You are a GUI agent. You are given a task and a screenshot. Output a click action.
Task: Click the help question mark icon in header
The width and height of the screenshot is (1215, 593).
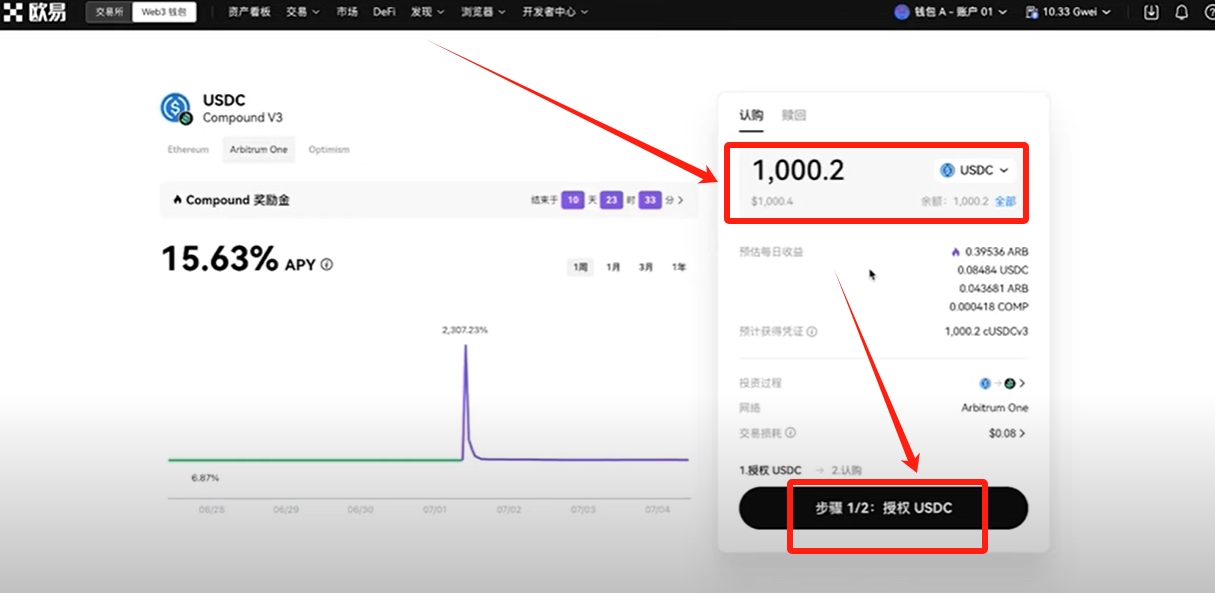tap(1209, 12)
